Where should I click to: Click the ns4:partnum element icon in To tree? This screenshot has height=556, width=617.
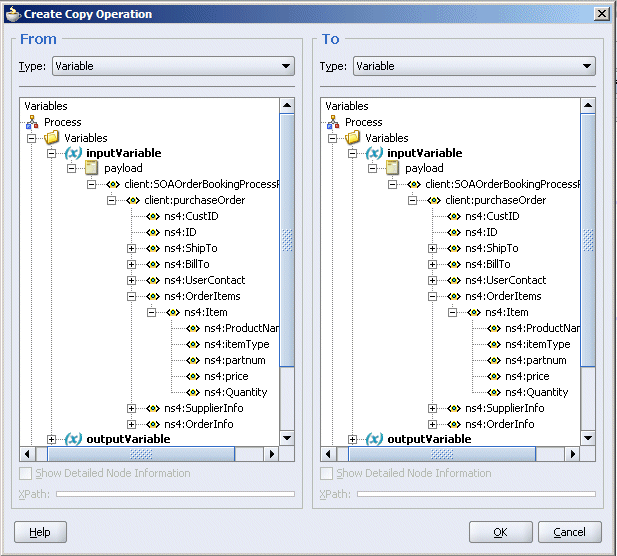pyautogui.click(x=494, y=360)
